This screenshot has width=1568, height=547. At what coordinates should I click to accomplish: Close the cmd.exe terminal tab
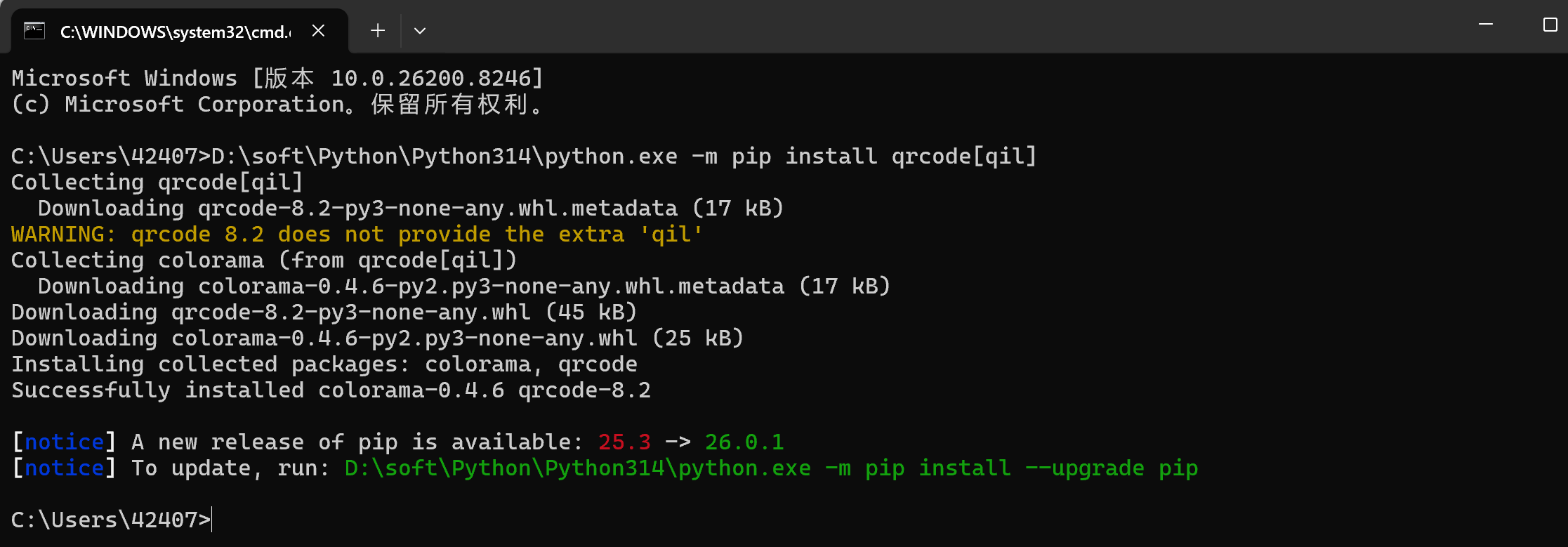coord(318,31)
